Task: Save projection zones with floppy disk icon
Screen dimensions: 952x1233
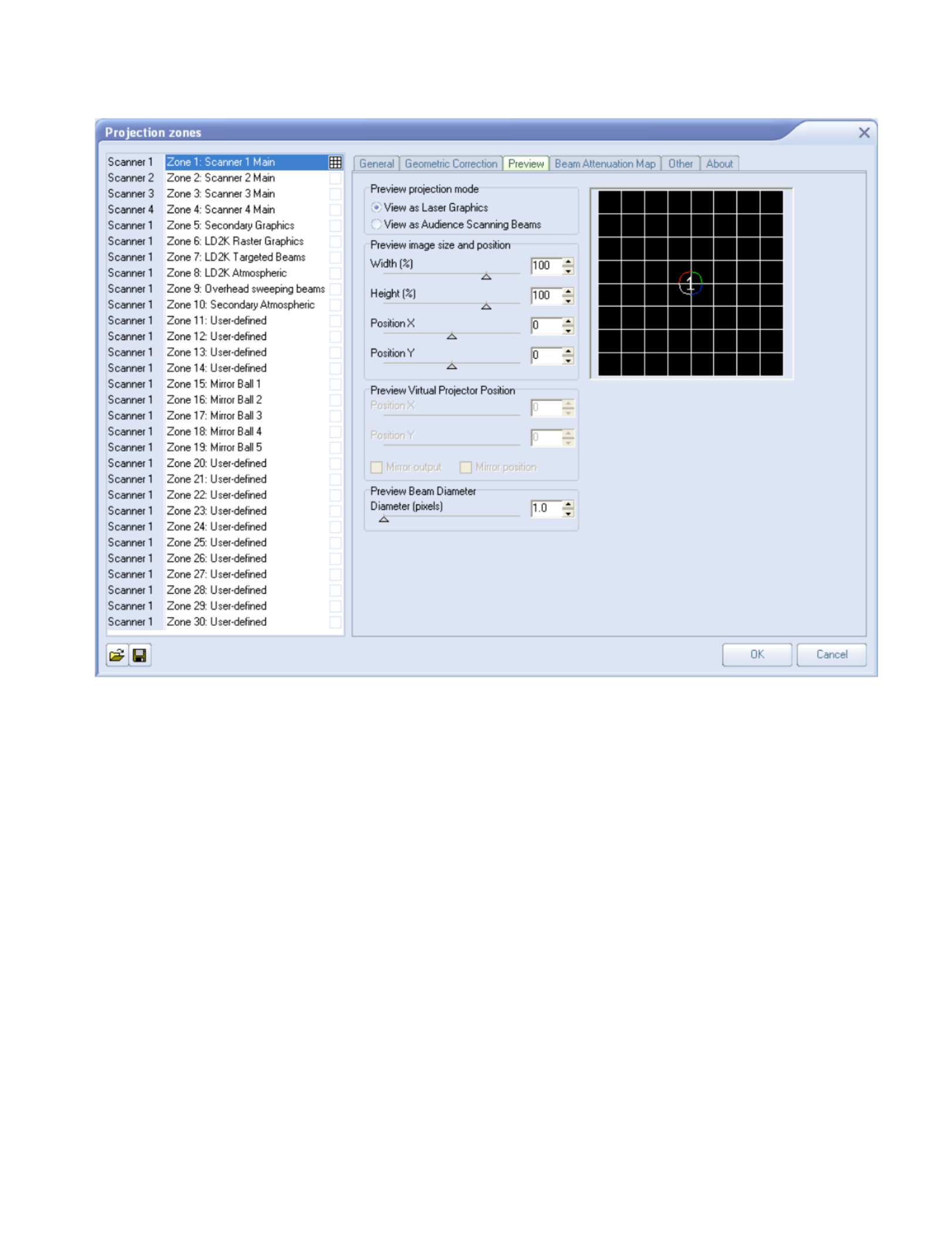Action: coord(140,655)
